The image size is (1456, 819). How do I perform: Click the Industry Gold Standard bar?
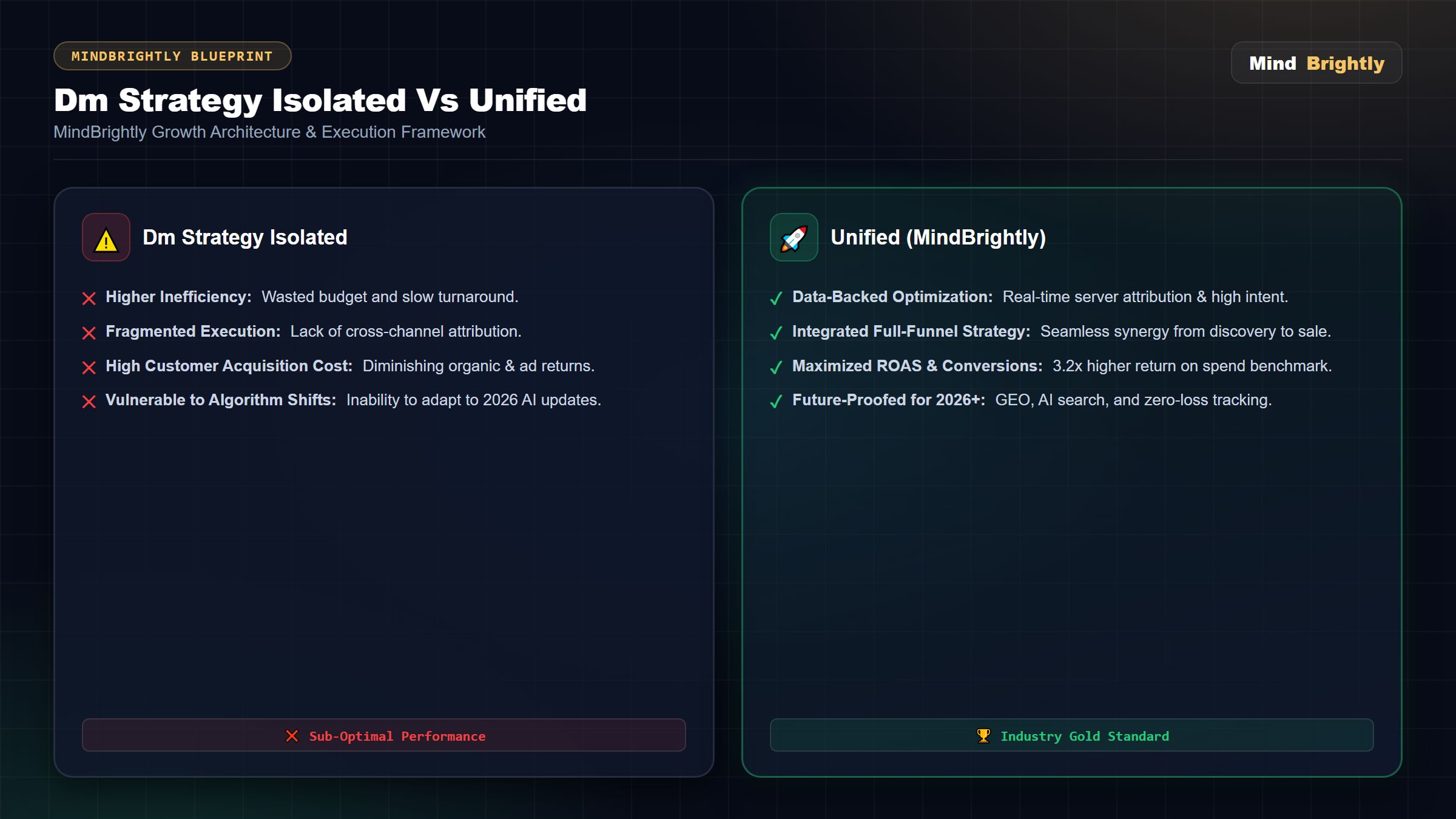[1072, 735]
